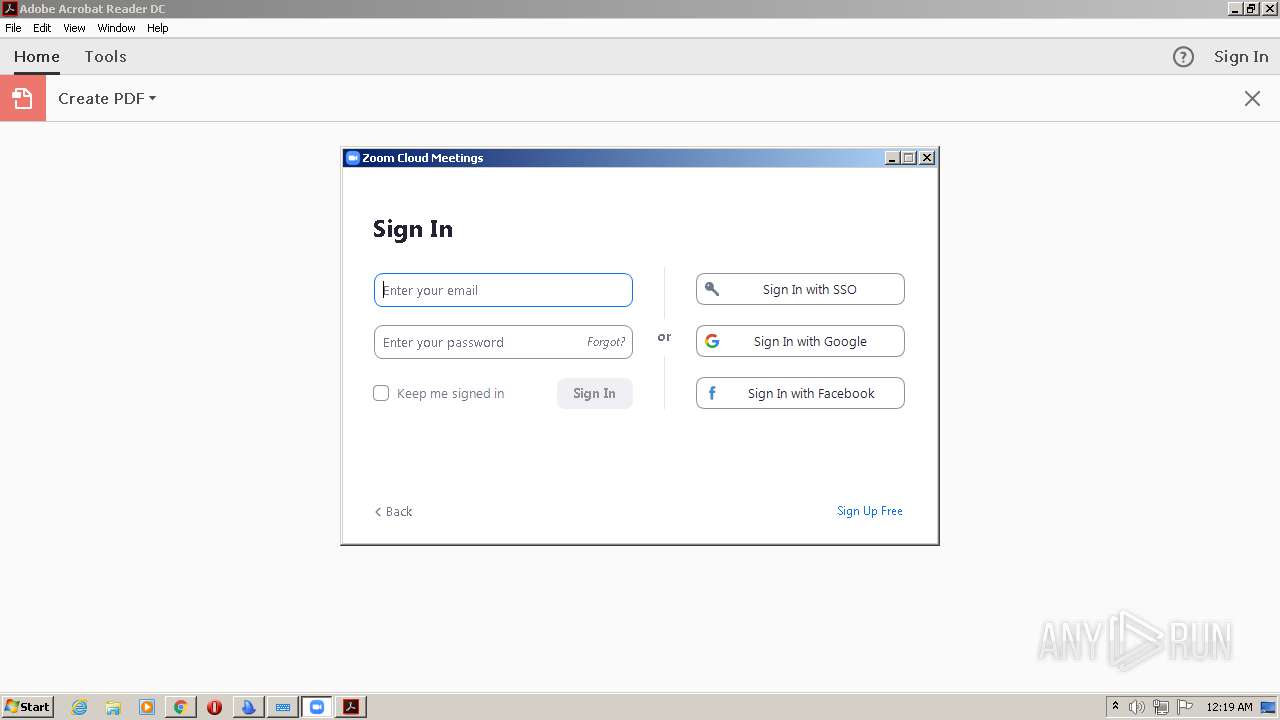Expand the Create PDF dropdown
1280x720 pixels.
[x=152, y=98]
